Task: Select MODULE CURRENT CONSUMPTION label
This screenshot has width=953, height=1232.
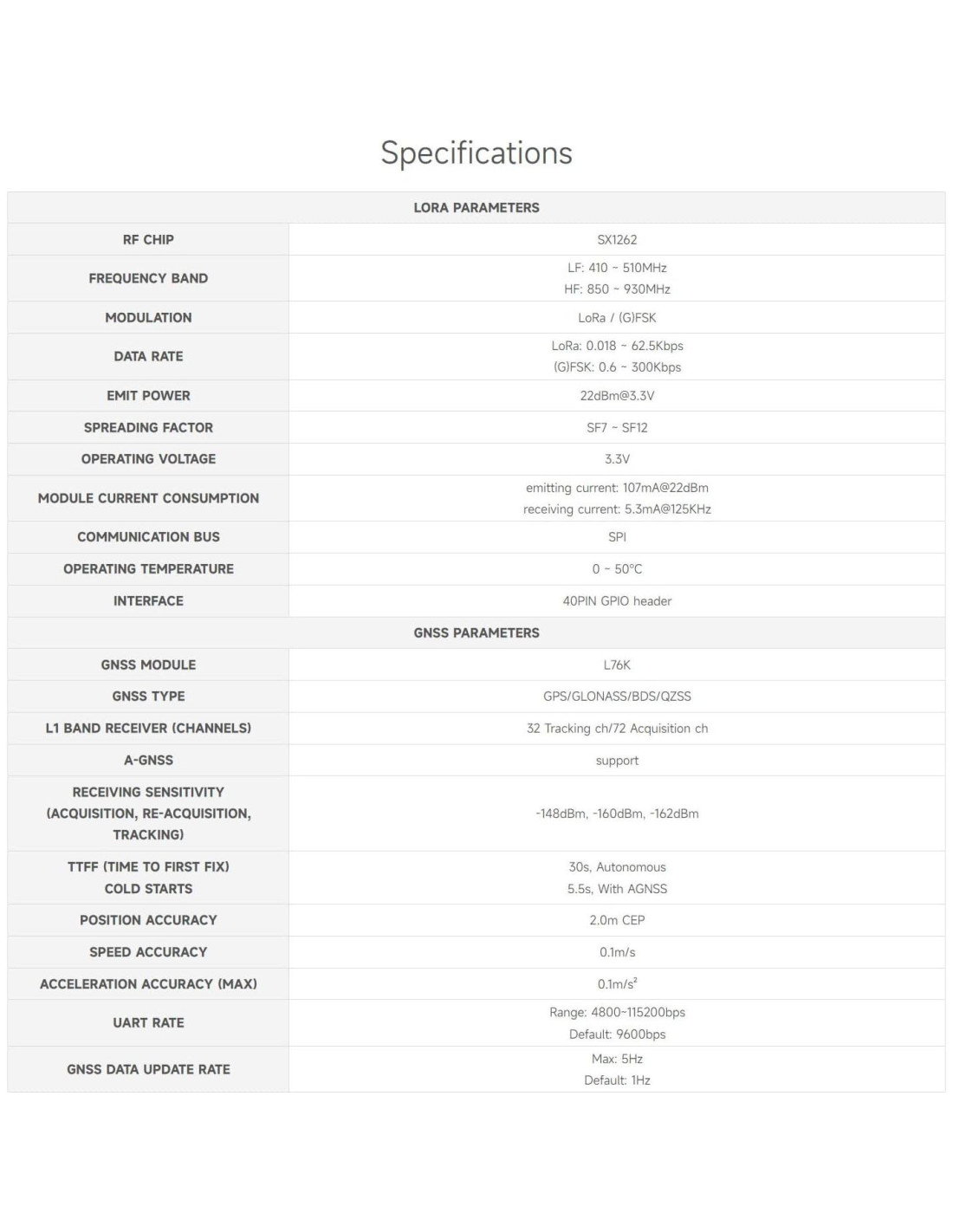Action: point(148,498)
